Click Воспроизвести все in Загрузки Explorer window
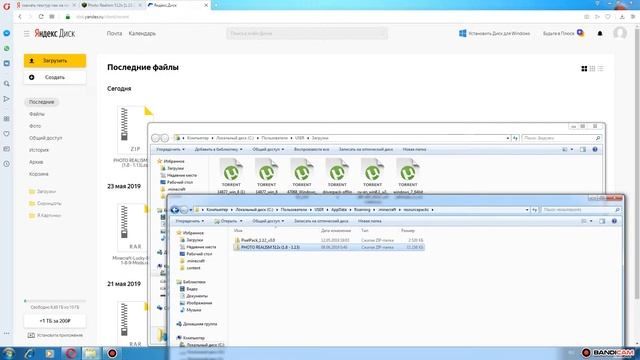The height and width of the screenshot is (360, 640). point(311,149)
